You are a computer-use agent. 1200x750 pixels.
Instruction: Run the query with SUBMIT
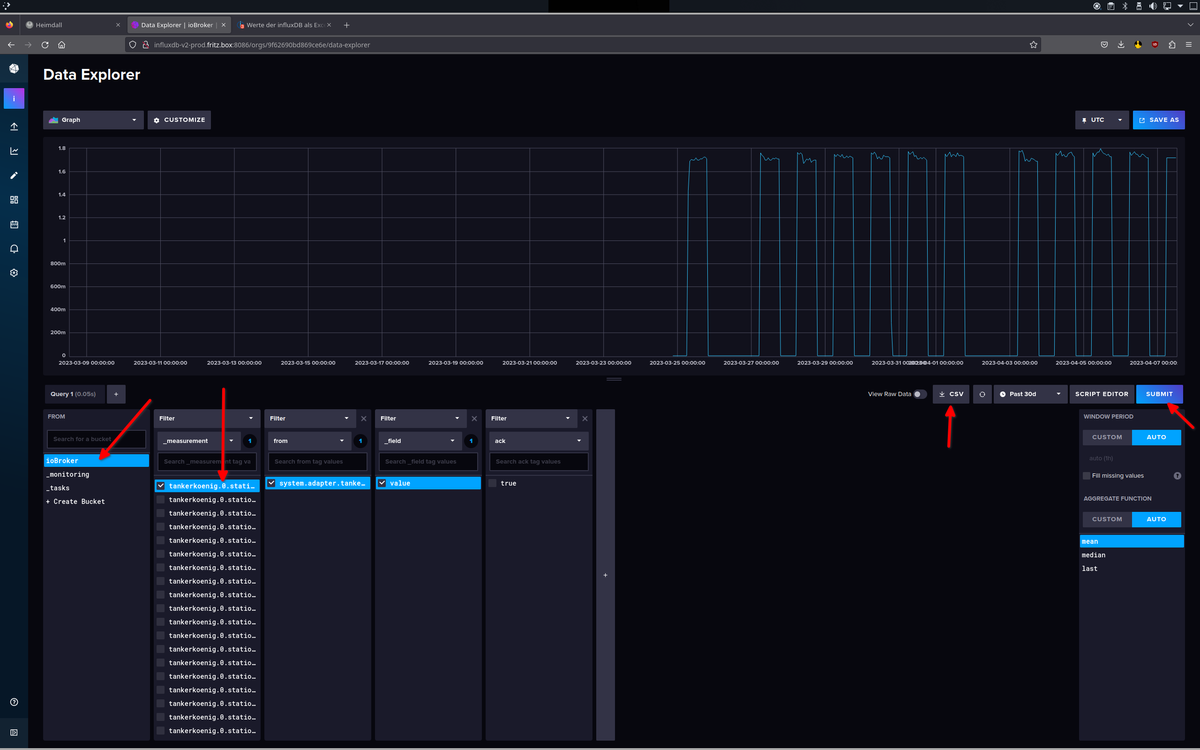click(1160, 394)
